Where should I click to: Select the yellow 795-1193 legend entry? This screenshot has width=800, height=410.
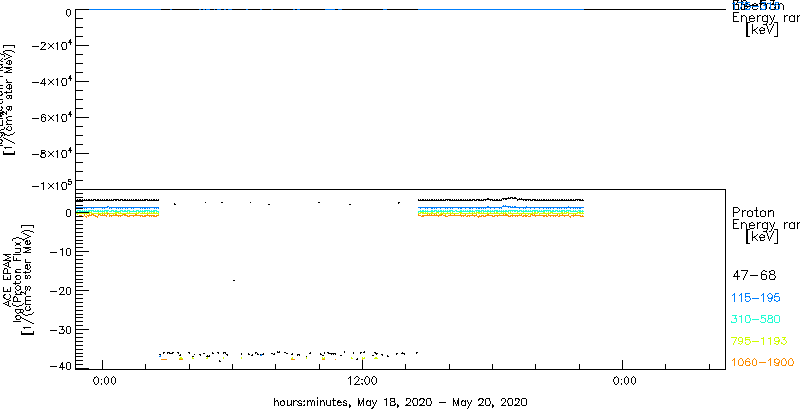pyautogui.click(x=760, y=341)
